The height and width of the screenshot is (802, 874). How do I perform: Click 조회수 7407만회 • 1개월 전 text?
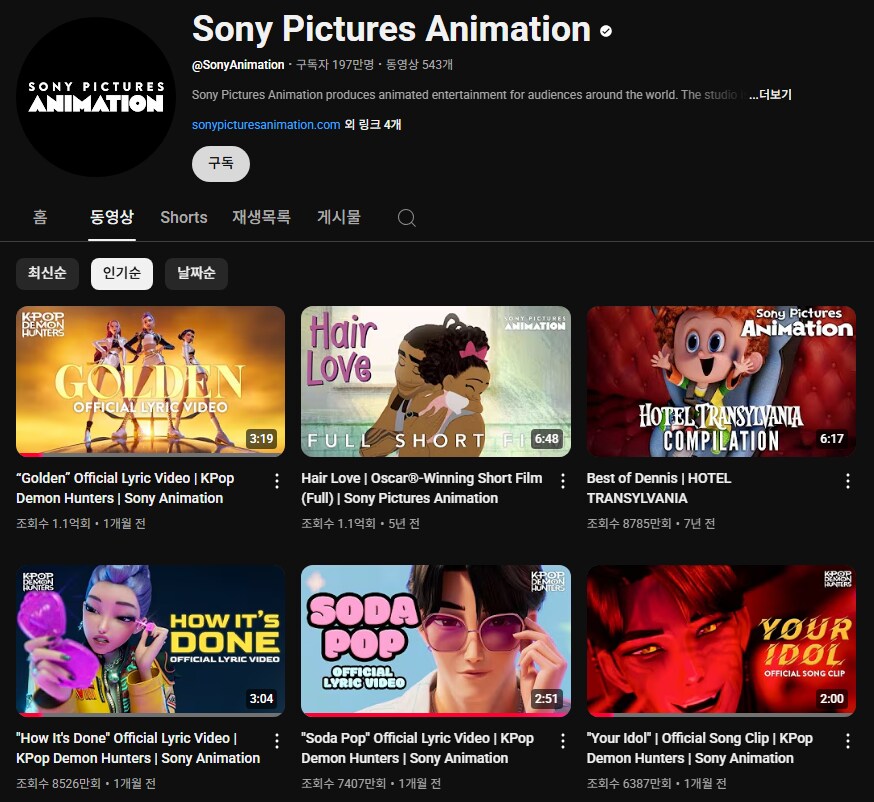(371, 784)
